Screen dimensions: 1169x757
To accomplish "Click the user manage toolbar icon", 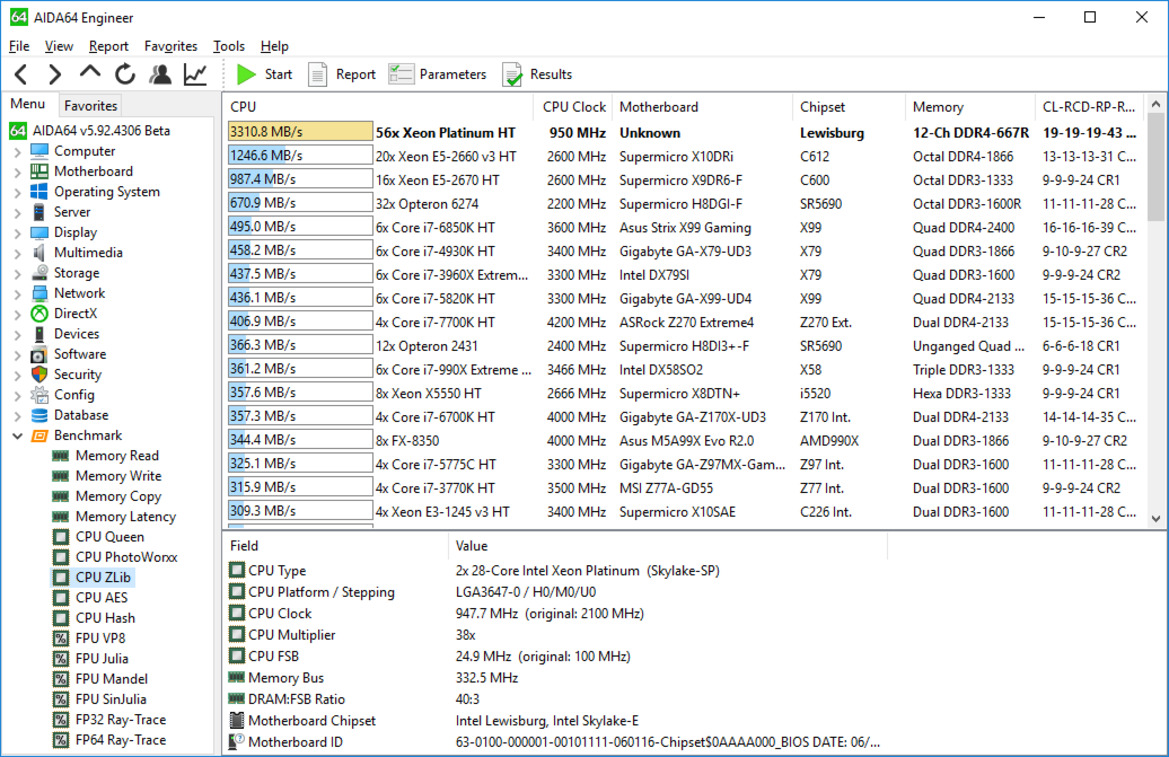I will [160, 74].
